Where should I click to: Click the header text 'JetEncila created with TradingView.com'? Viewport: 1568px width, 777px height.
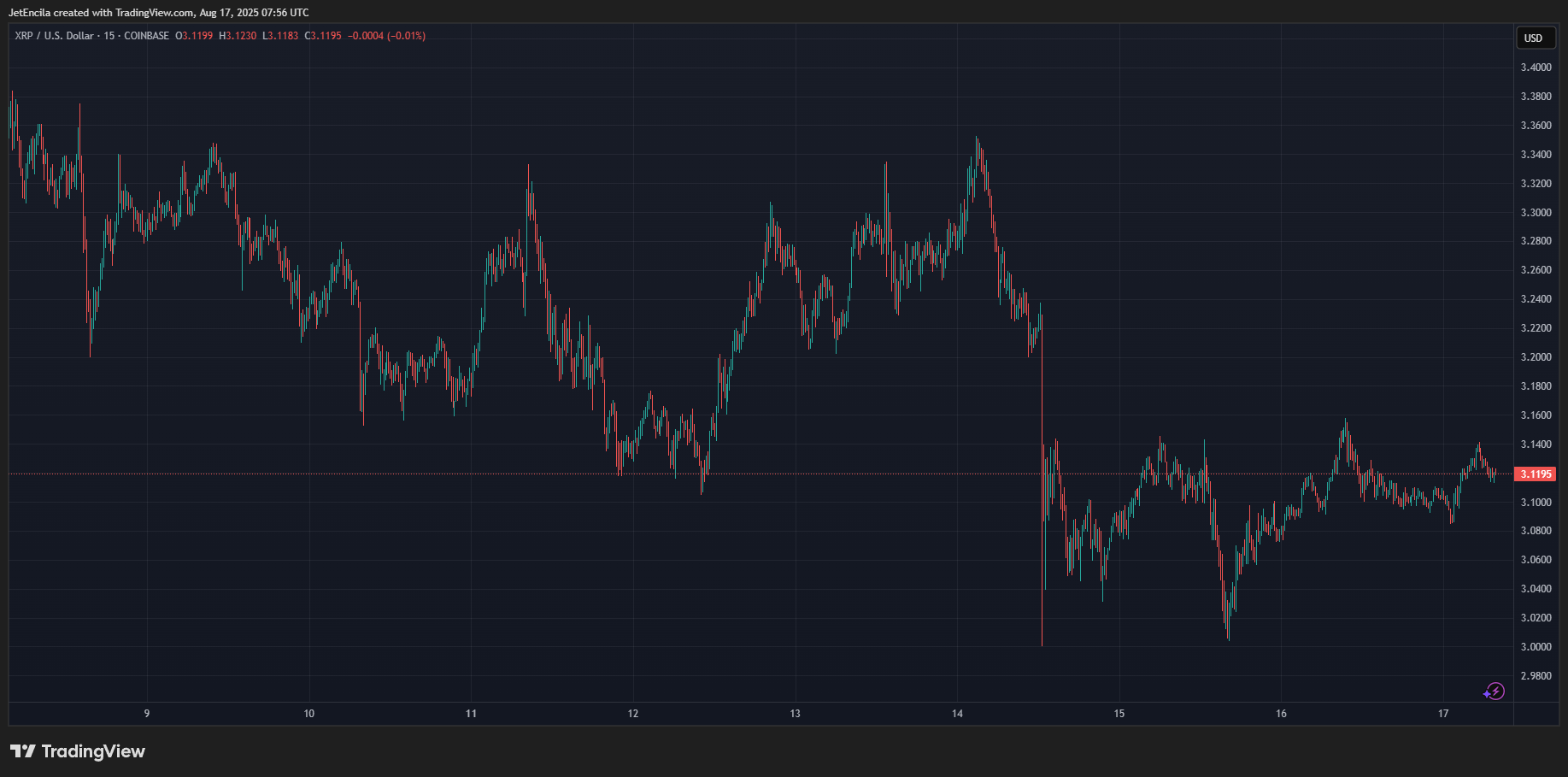click(102, 13)
